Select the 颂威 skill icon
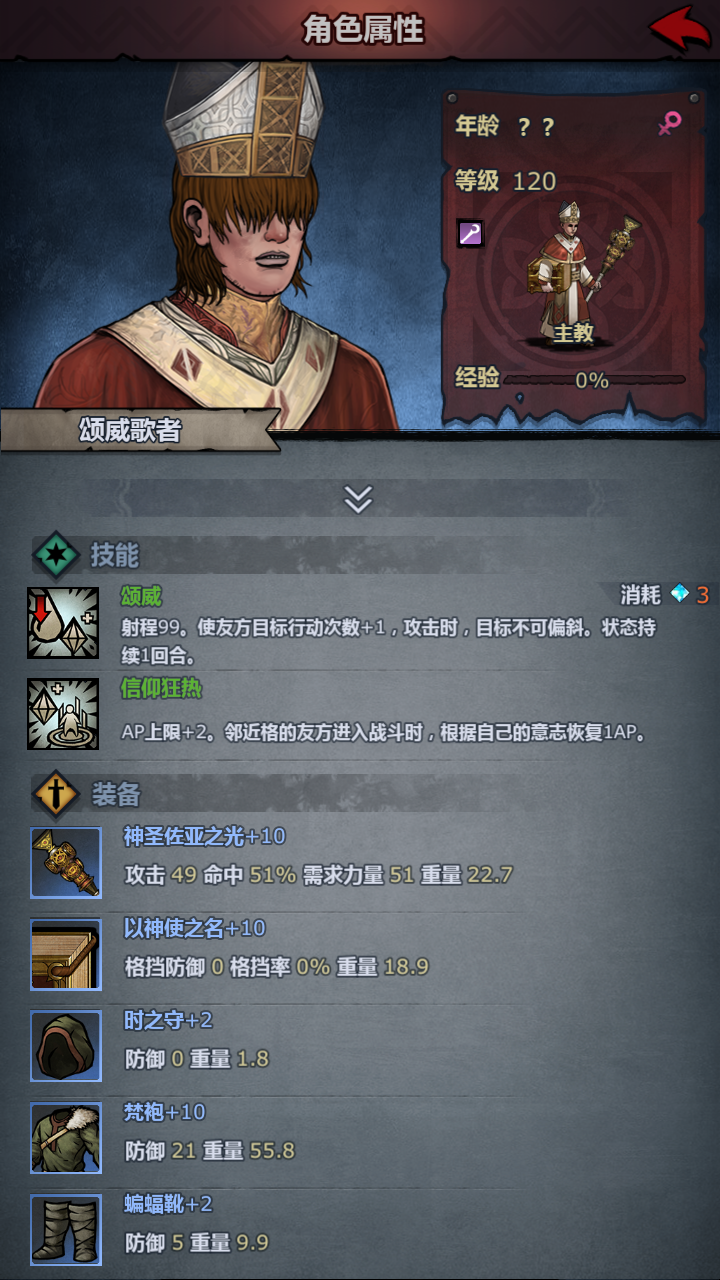Viewport: 720px width, 1280px height. (x=63, y=622)
